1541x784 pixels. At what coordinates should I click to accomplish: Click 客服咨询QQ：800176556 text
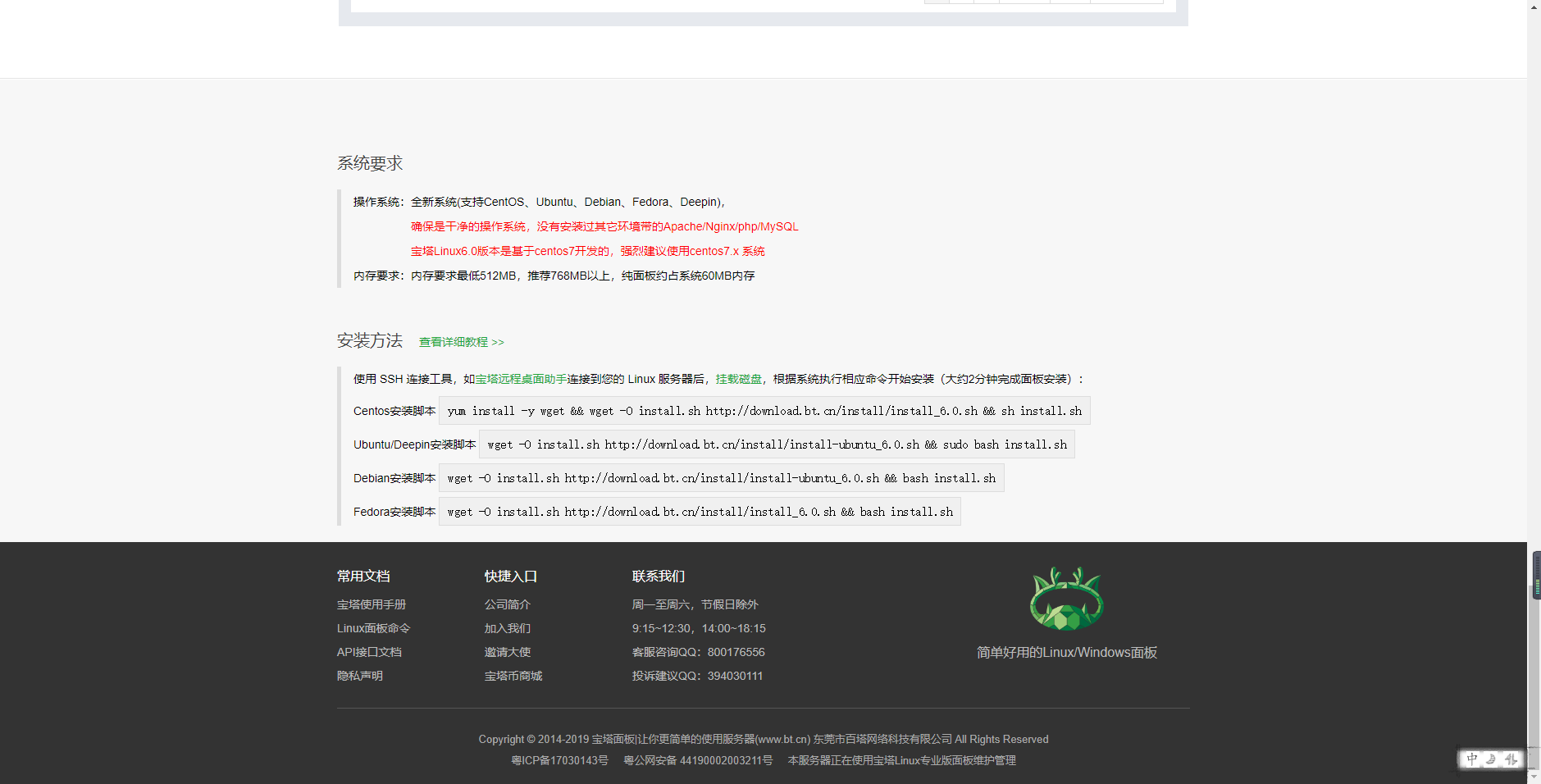[x=698, y=652]
